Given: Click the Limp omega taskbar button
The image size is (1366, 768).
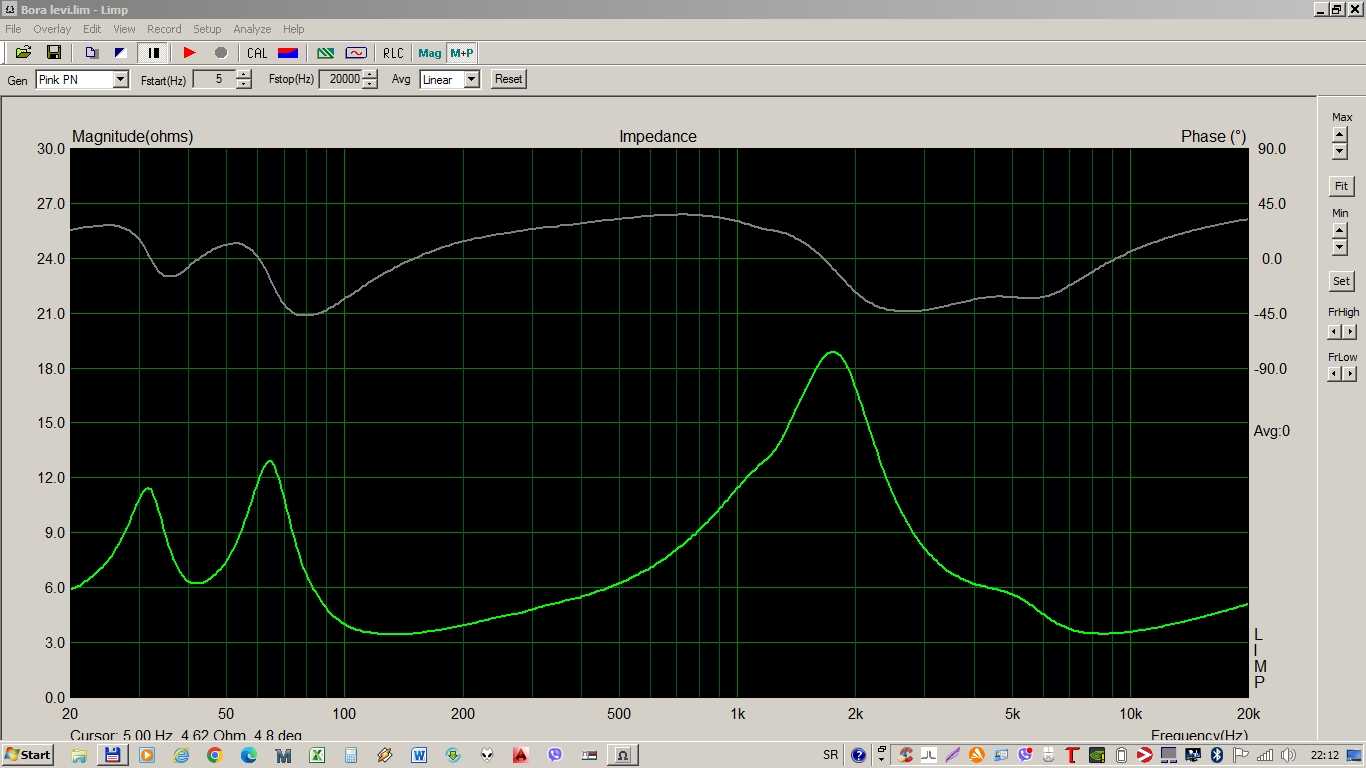Looking at the screenshot, I should pyautogui.click(x=622, y=755).
